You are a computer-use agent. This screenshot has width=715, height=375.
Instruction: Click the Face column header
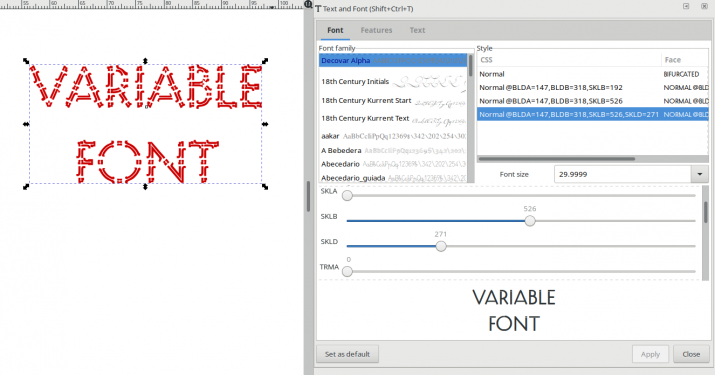685,60
